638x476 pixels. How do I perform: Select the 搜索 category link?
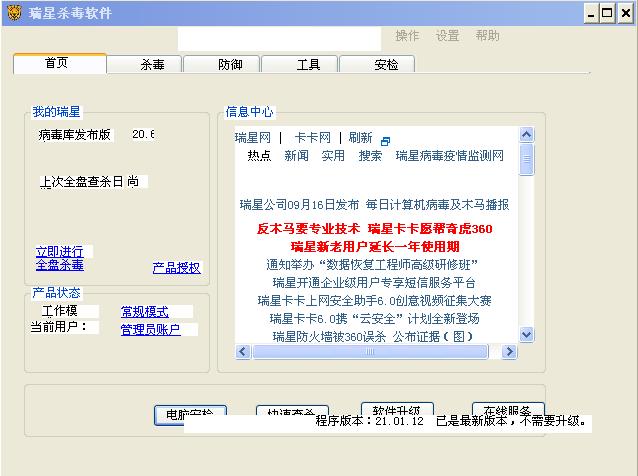click(x=370, y=155)
